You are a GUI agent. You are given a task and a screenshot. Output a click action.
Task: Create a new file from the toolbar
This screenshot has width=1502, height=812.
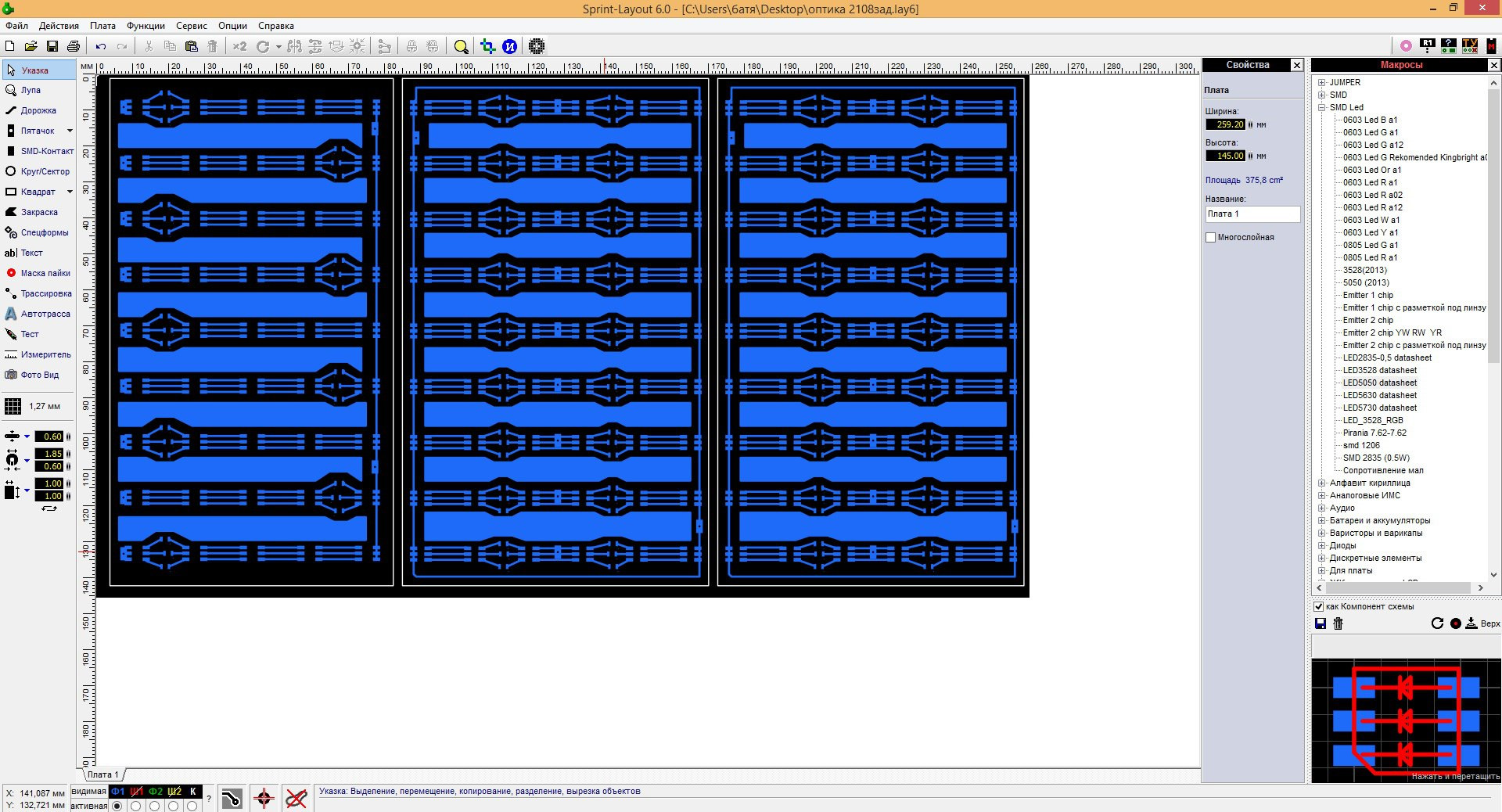pyautogui.click(x=10, y=46)
